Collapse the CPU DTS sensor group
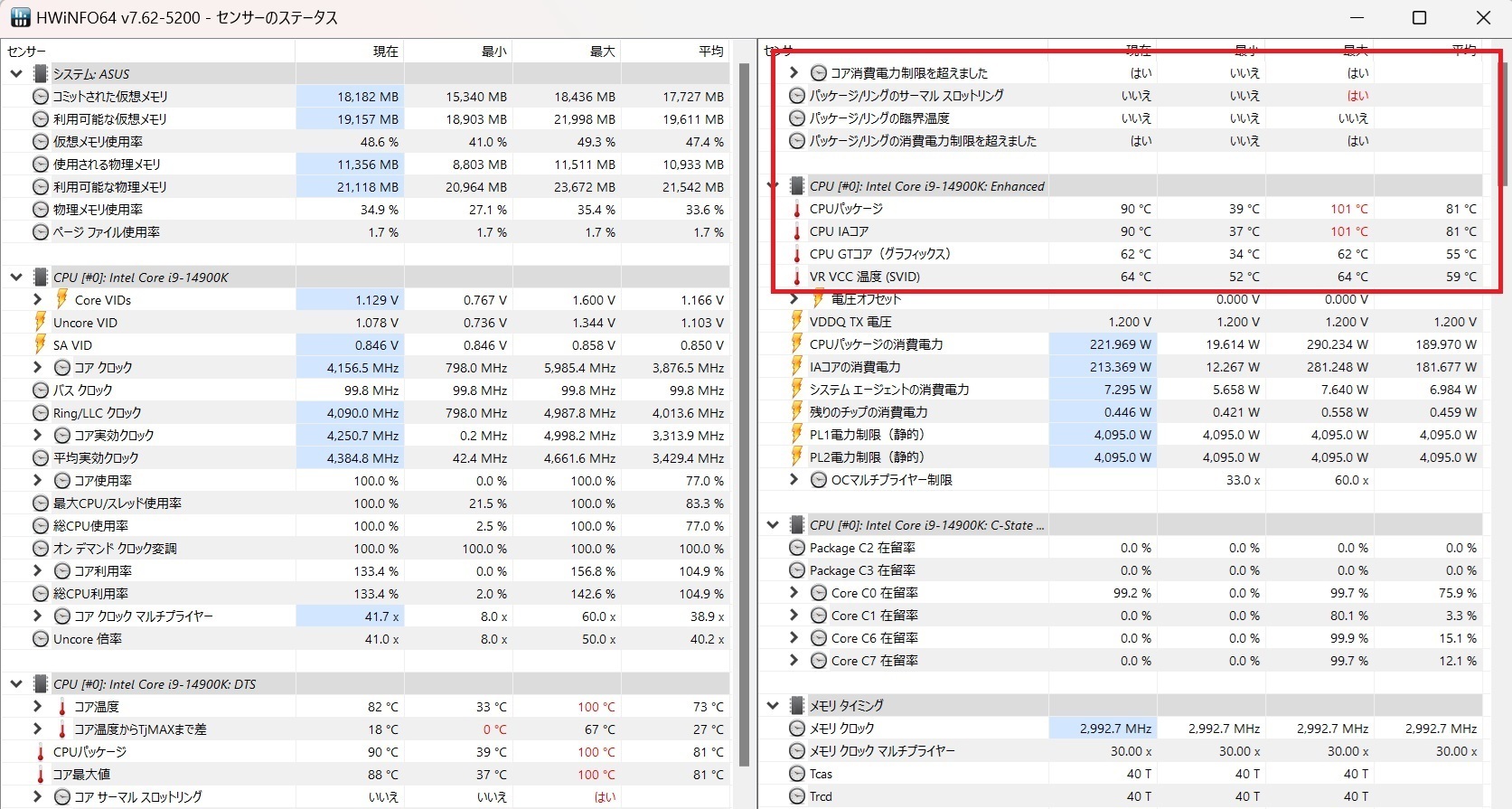The image size is (1512, 809). (x=16, y=683)
